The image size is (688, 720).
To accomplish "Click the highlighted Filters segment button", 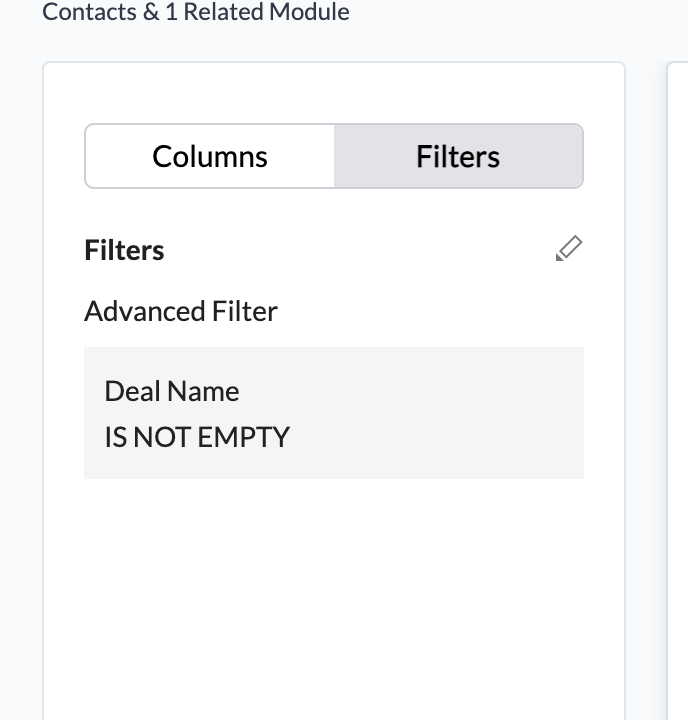I will click(458, 156).
